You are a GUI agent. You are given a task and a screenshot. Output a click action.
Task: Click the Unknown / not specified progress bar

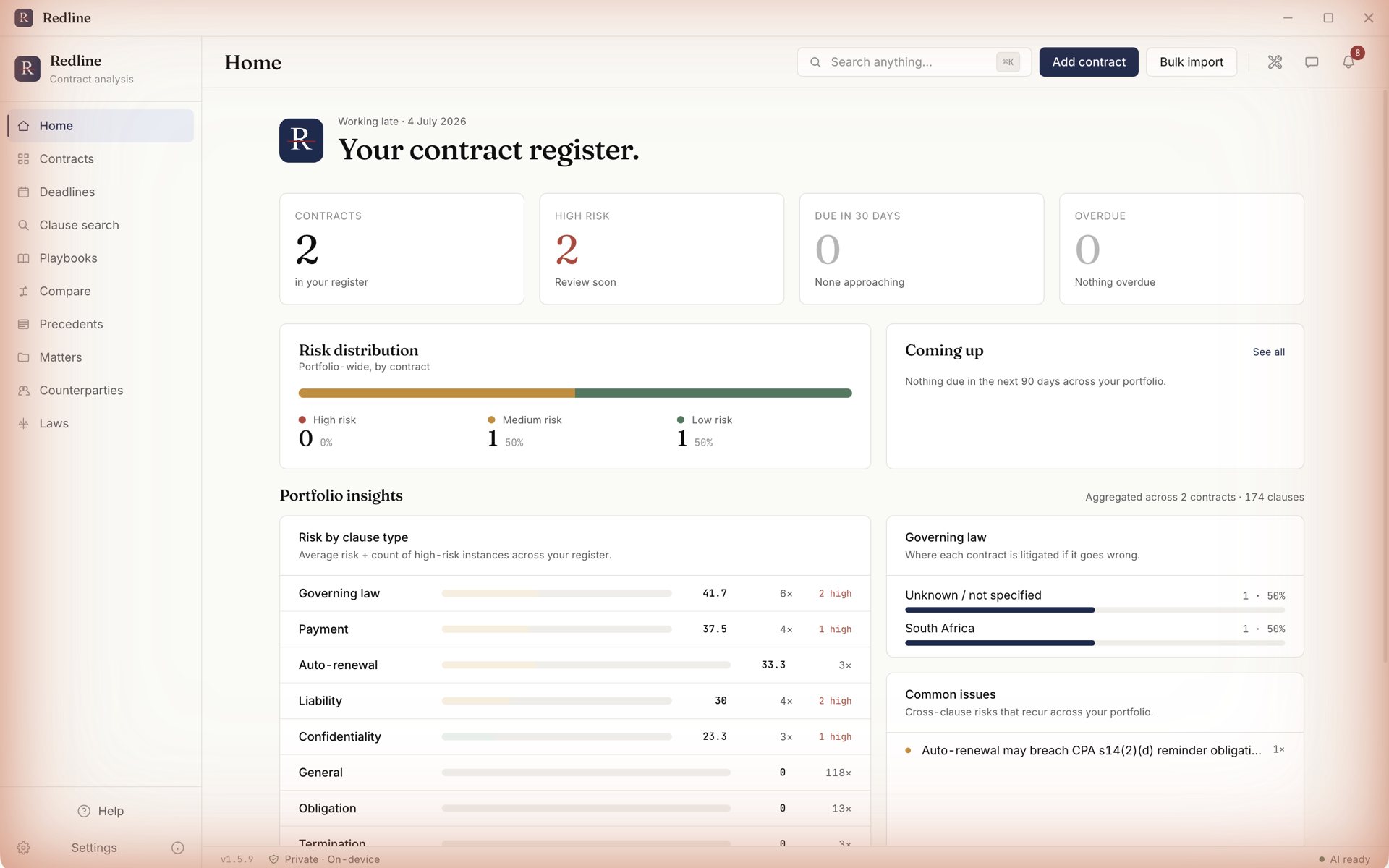click(x=1095, y=610)
